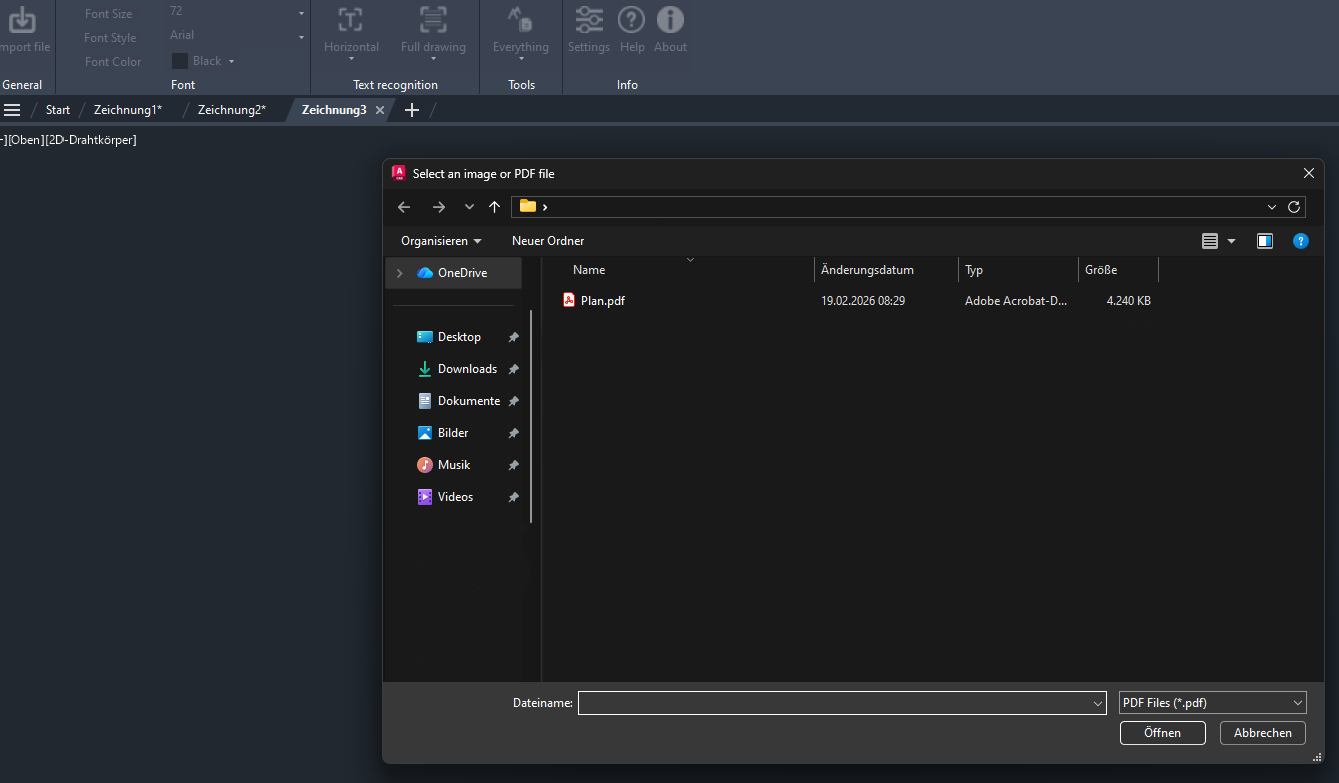Toggle the preview pane button
The image size is (1339, 783).
[1265, 241]
